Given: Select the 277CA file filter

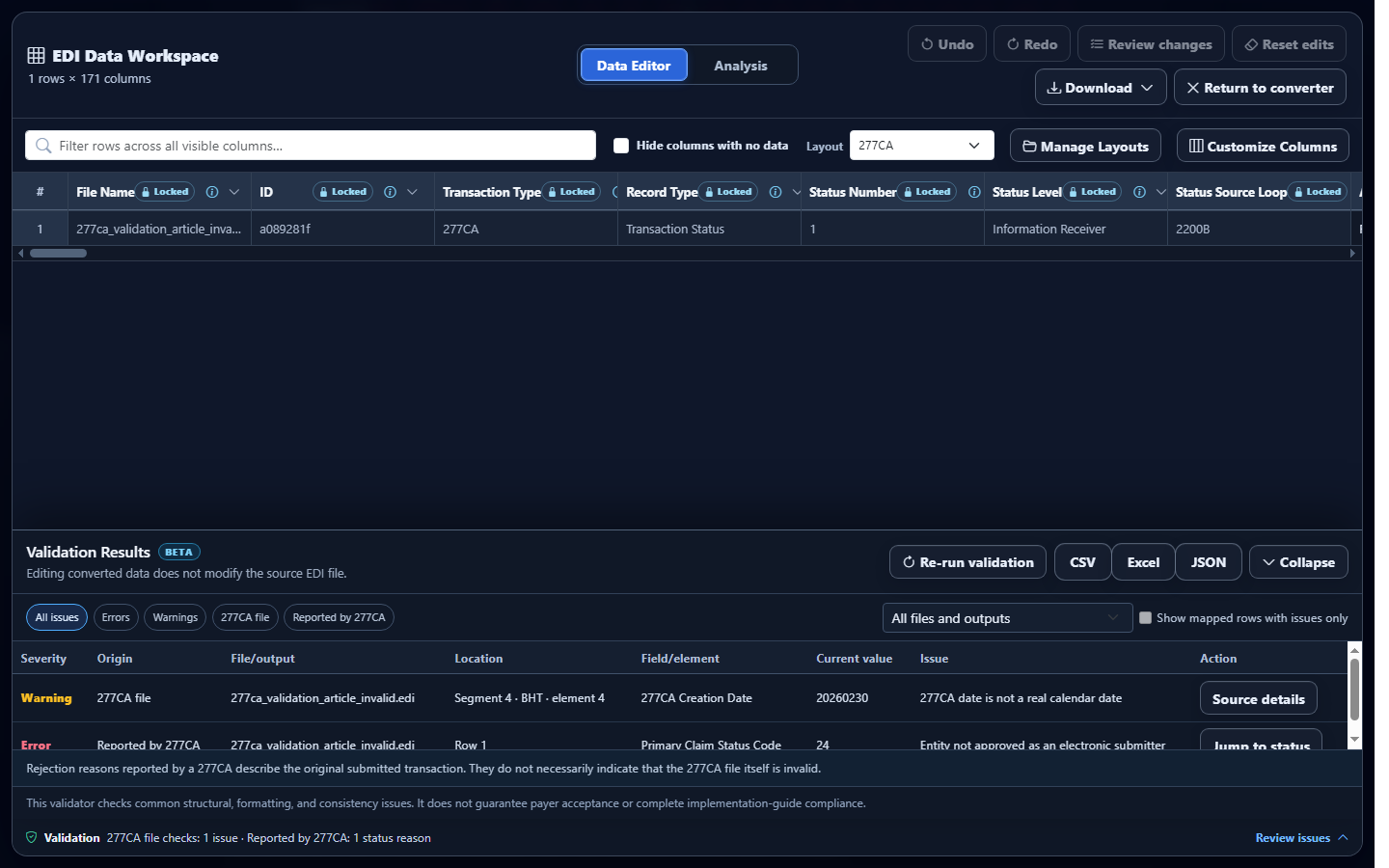Looking at the screenshot, I should [x=245, y=617].
